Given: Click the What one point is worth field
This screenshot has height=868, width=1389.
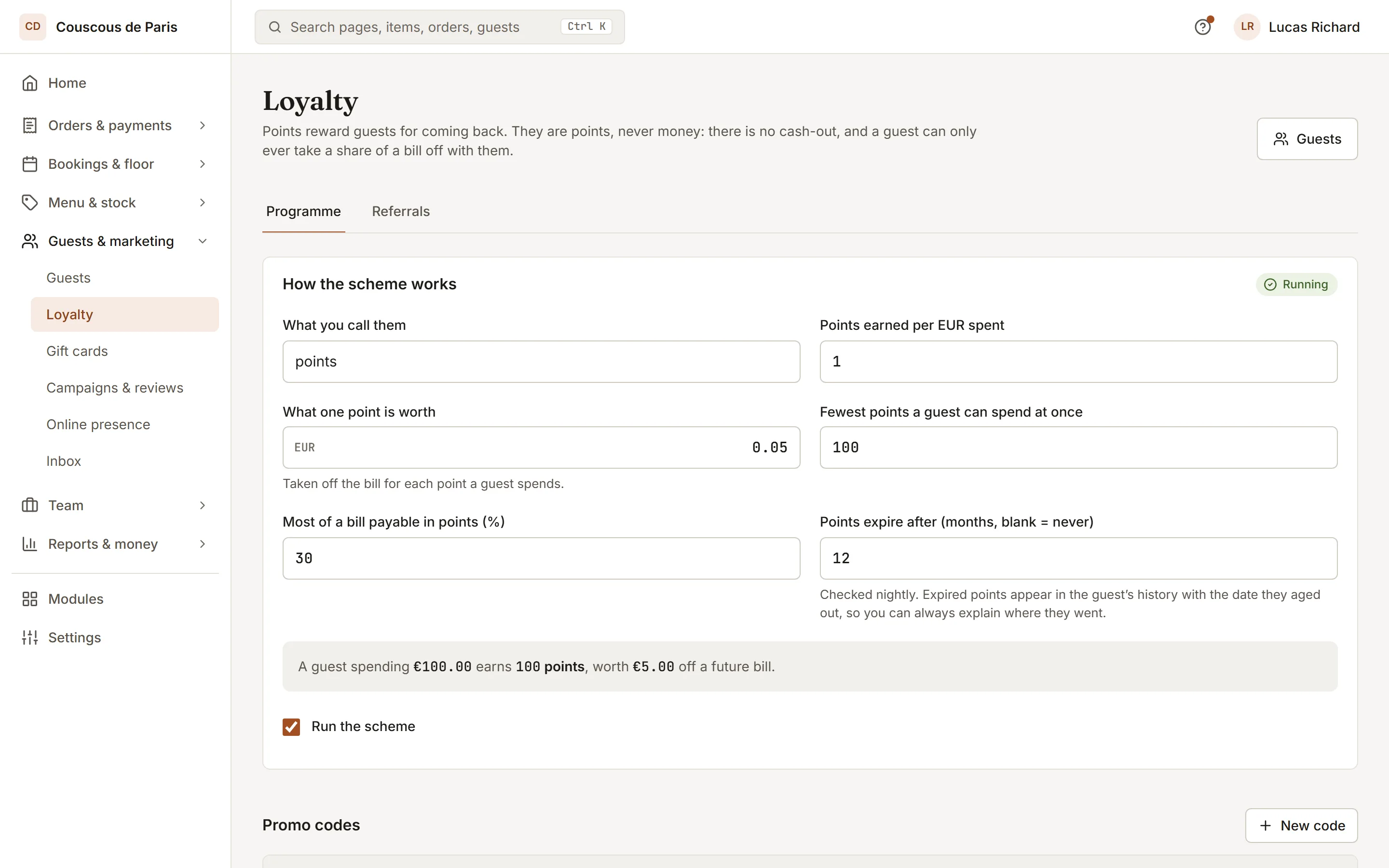Looking at the screenshot, I should point(541,447).
